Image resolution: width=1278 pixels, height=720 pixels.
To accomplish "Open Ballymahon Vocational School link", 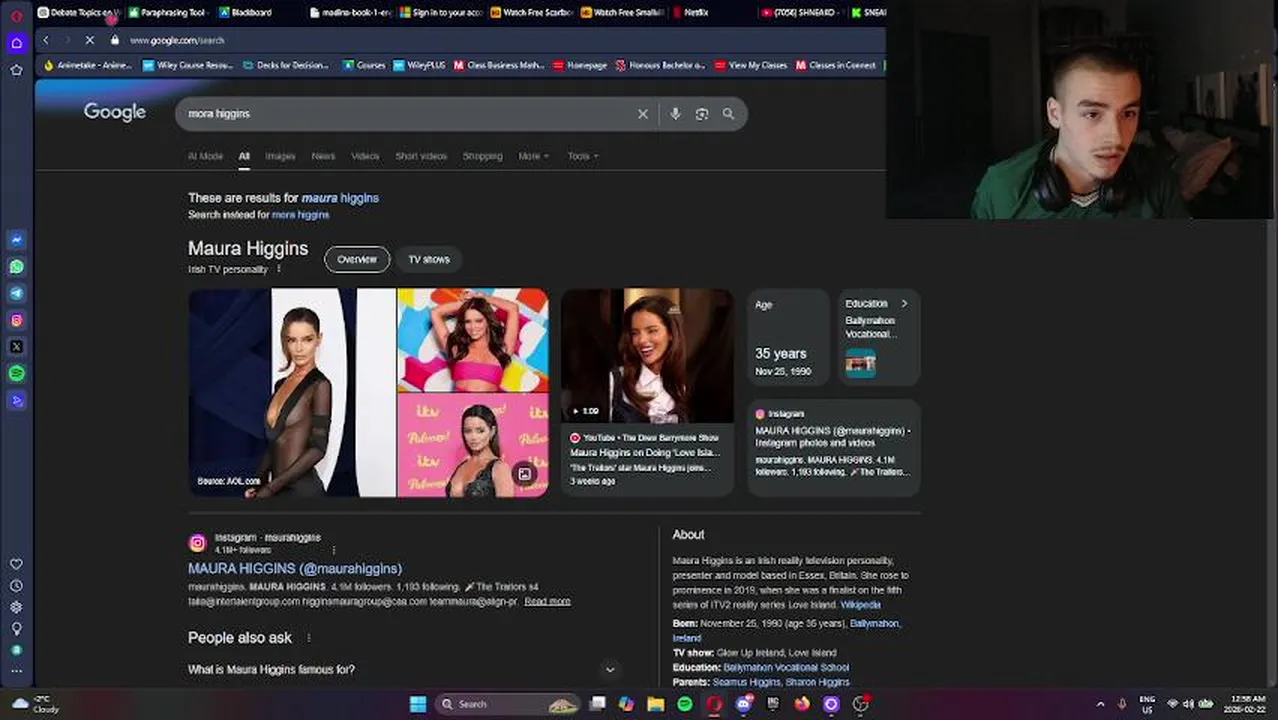I will coord(786,667).
